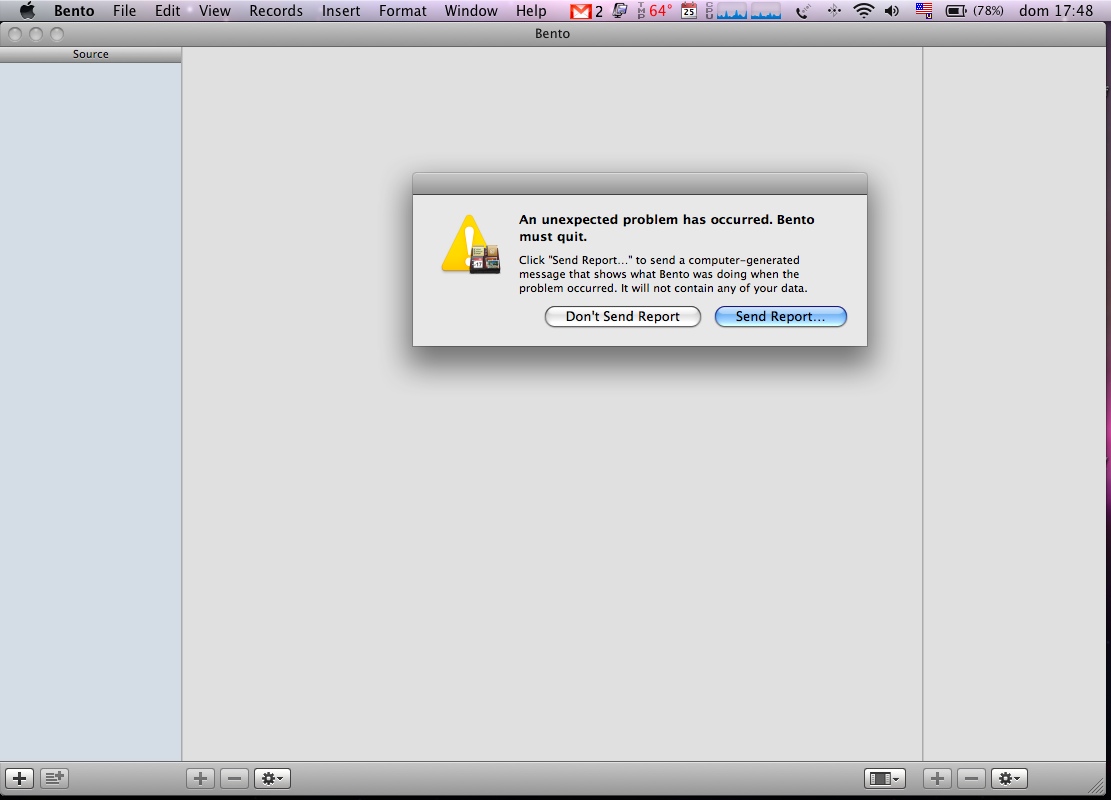
Task: Click the crash dialog title bar
Action: [x=640, y=184]
